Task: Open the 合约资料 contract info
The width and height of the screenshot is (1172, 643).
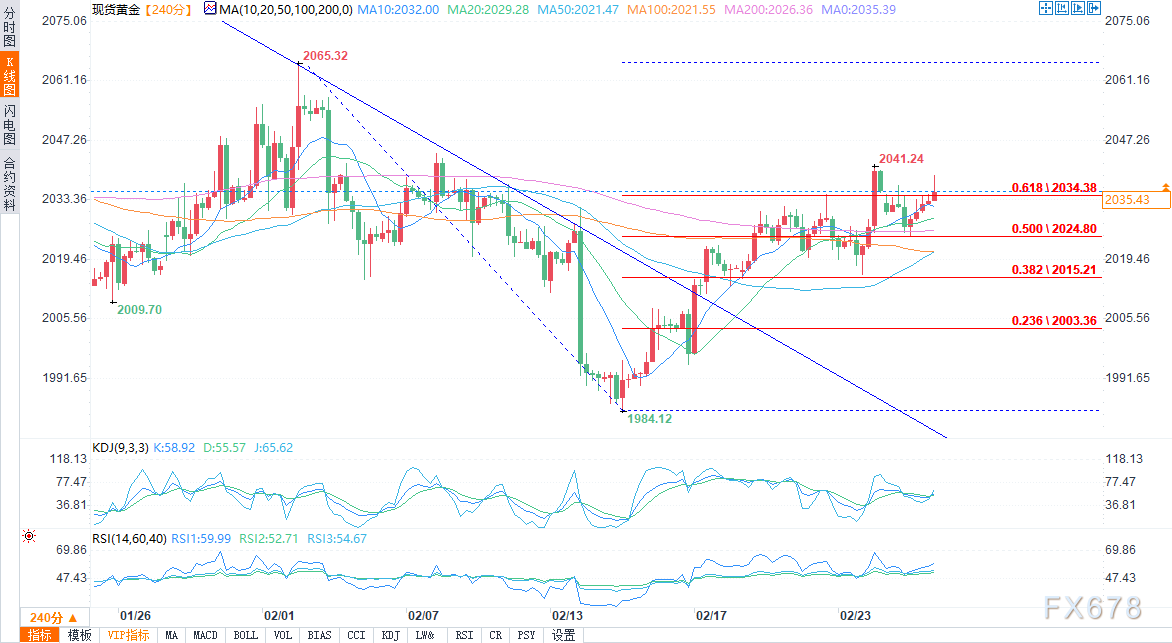Action: pos(9,182)
